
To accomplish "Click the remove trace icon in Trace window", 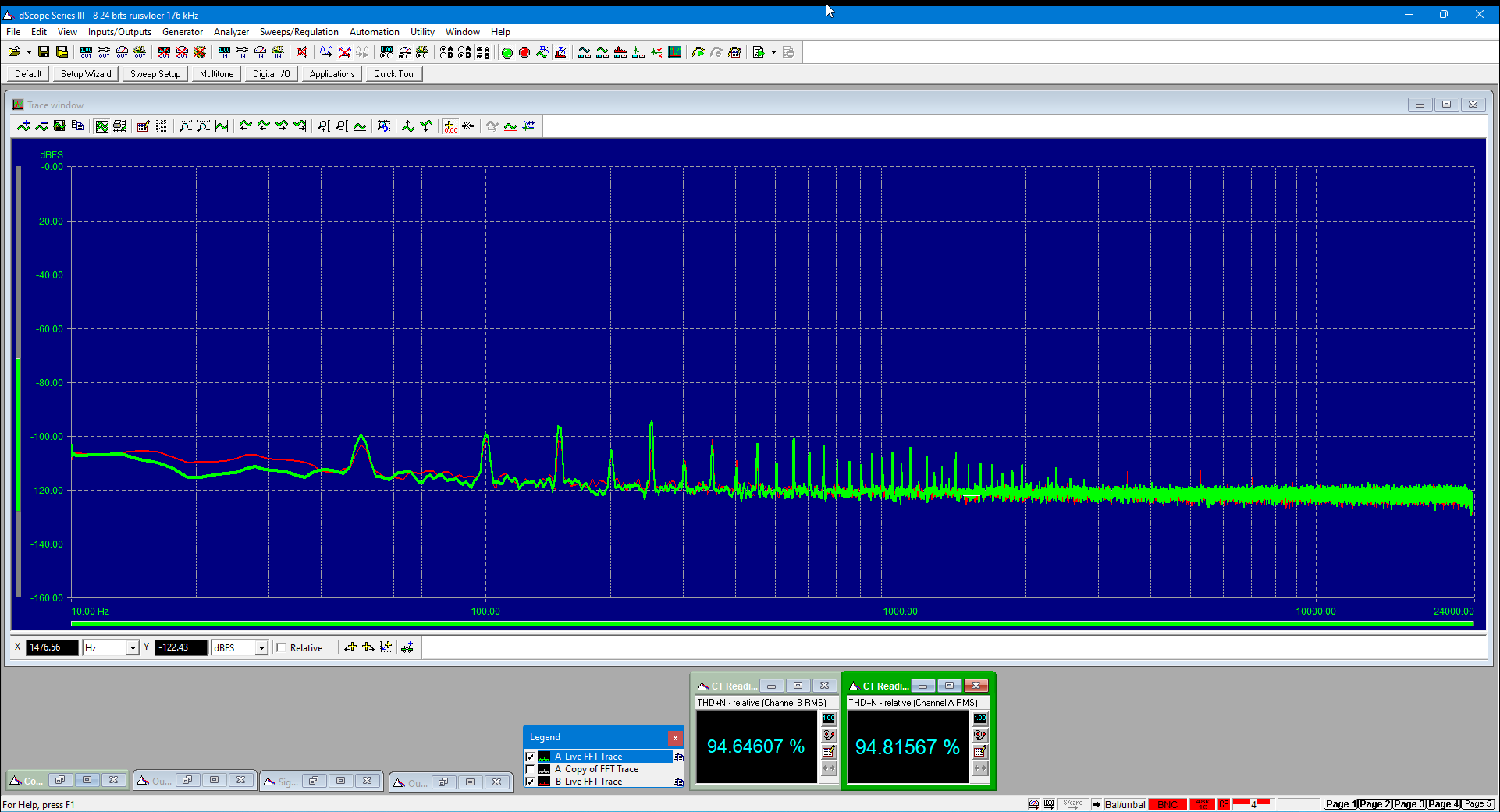I will pos(41,126).
